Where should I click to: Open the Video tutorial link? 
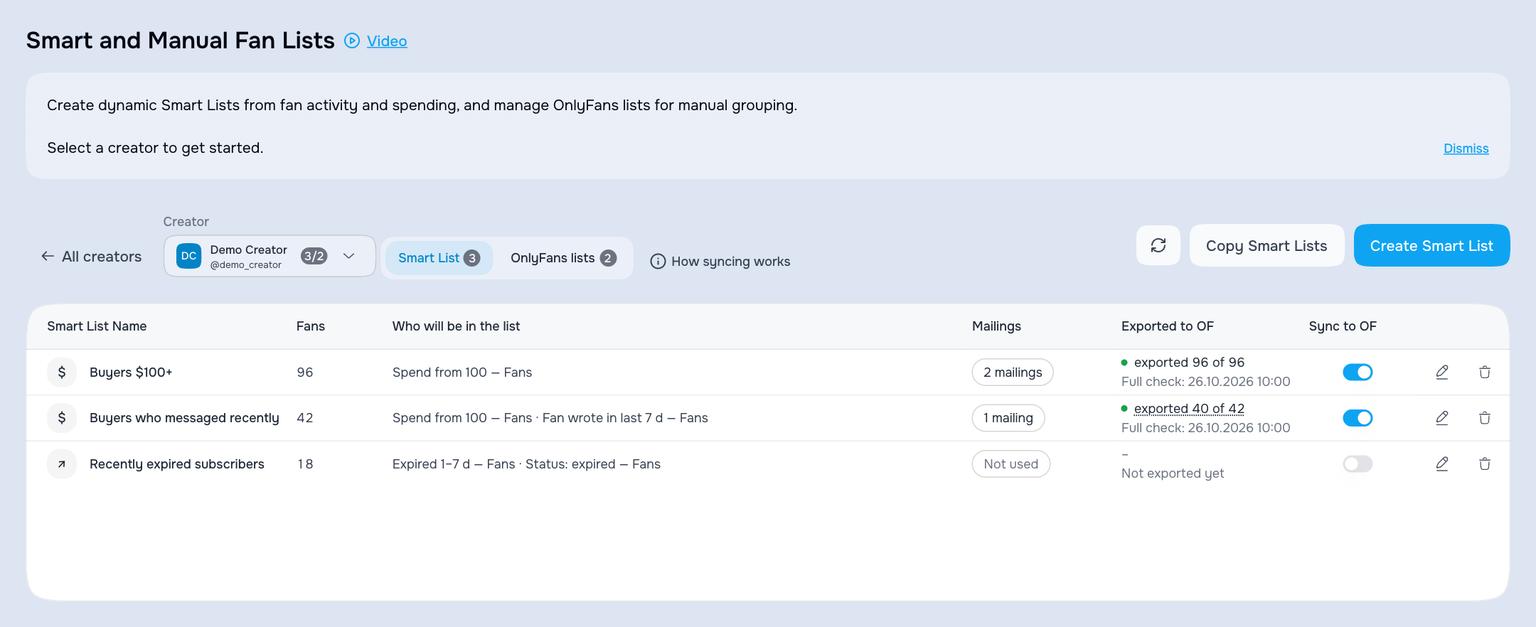(x=386, y=41)
